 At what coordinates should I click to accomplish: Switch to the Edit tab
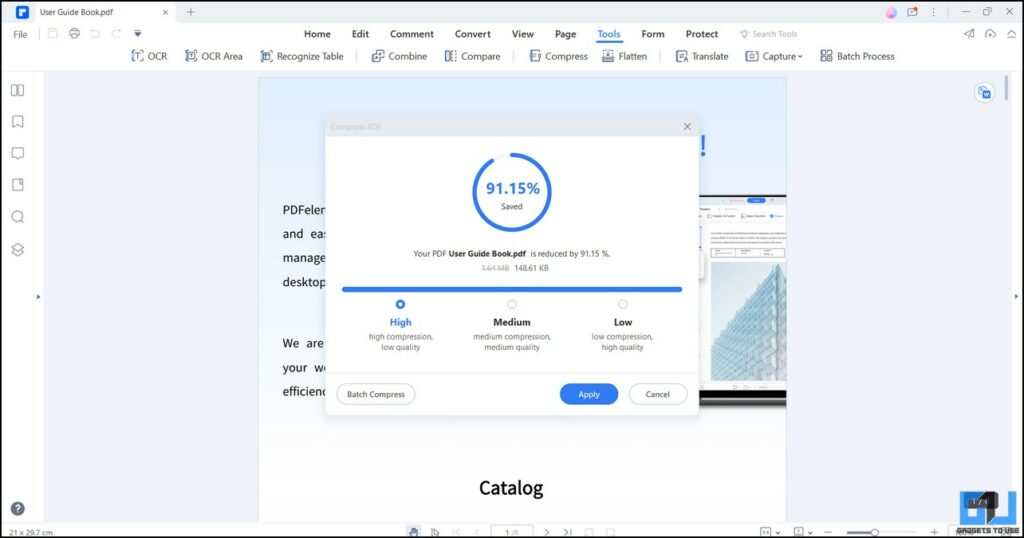[x=360, y=34]
